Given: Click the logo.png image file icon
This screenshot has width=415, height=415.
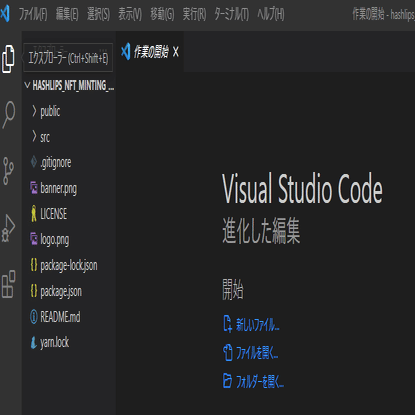Looking at the screenshot, I should pyautogui.click(x=34, y=239).
